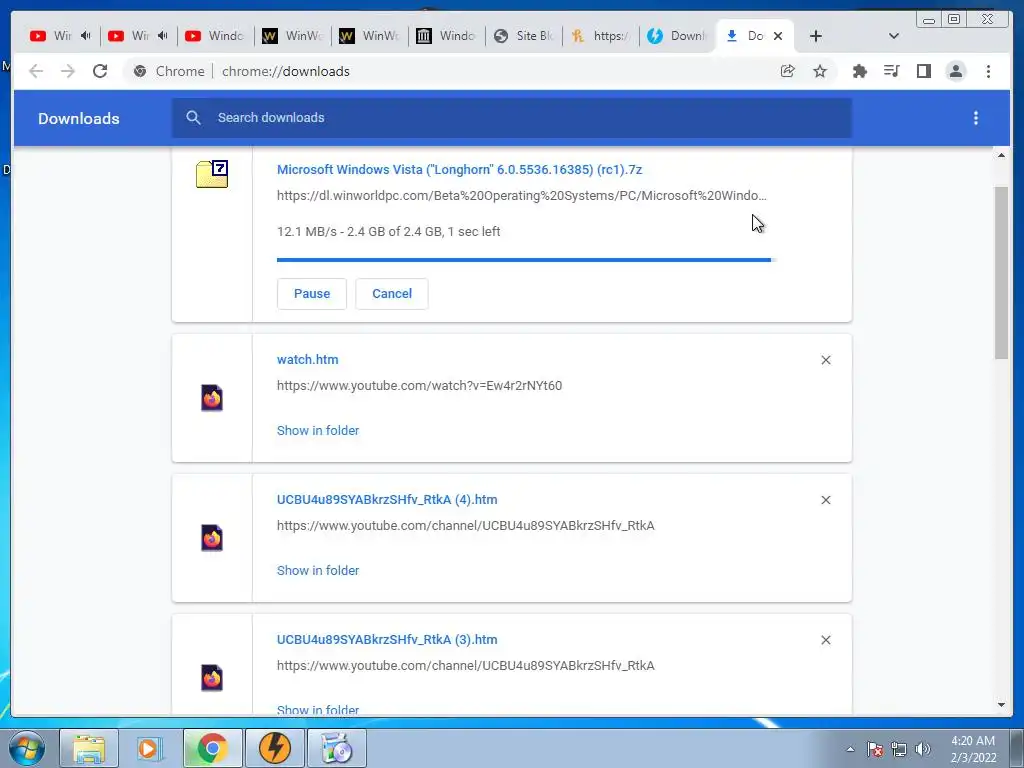
Task: Switch to the first WinWorld tab
Action: (291, 36)
